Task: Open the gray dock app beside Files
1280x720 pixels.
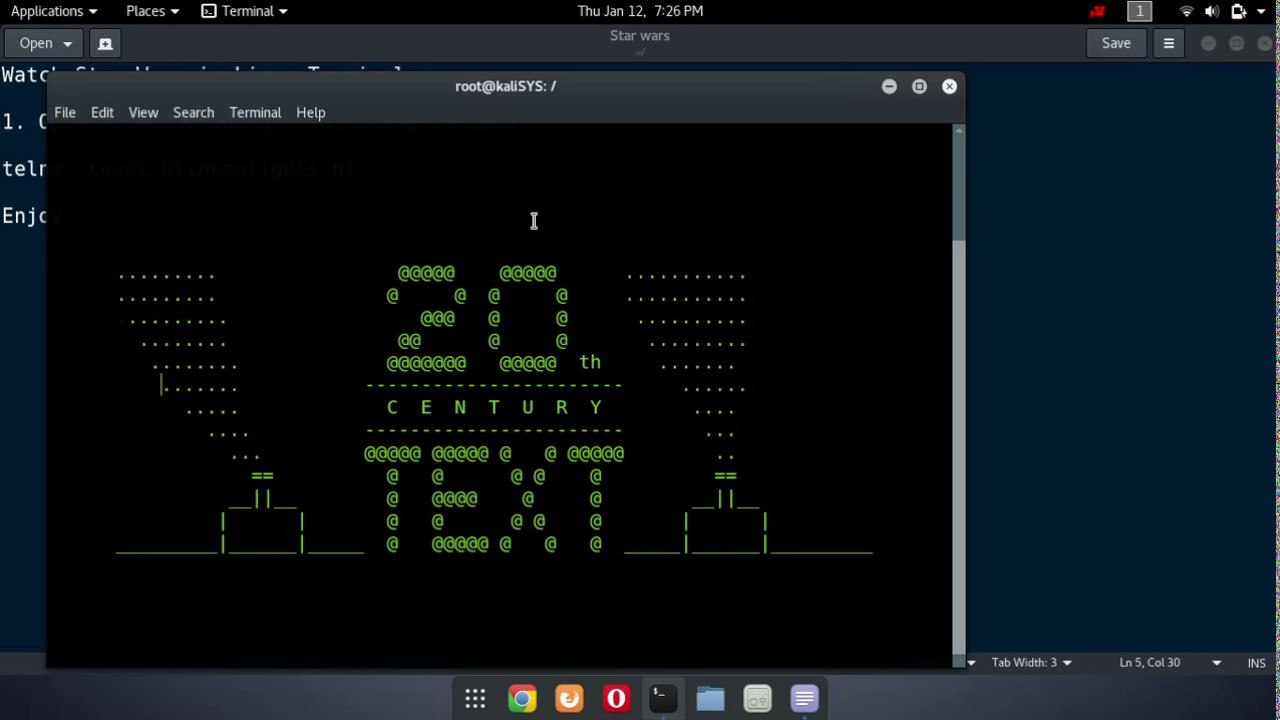Action: (x=757, y=698)
